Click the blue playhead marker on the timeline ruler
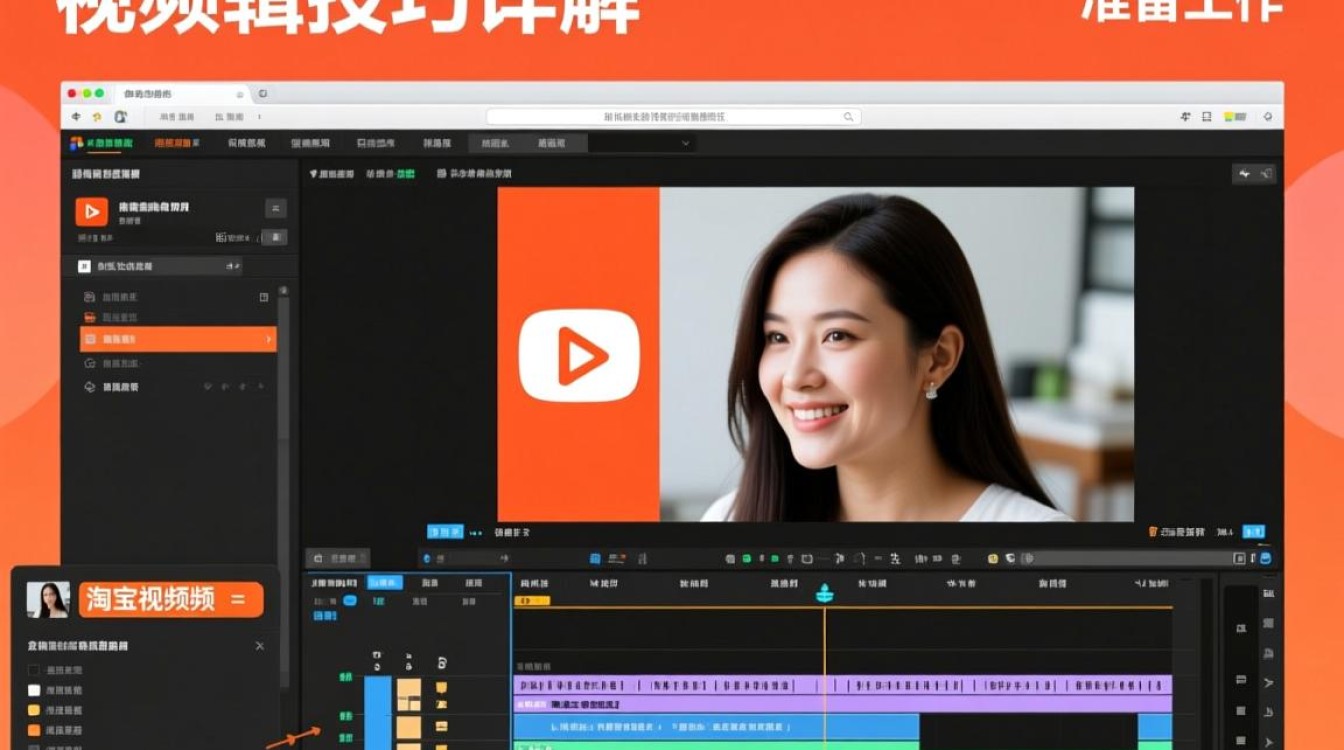Viewport: 1344px width, 750px height. (x=825, y=593)
